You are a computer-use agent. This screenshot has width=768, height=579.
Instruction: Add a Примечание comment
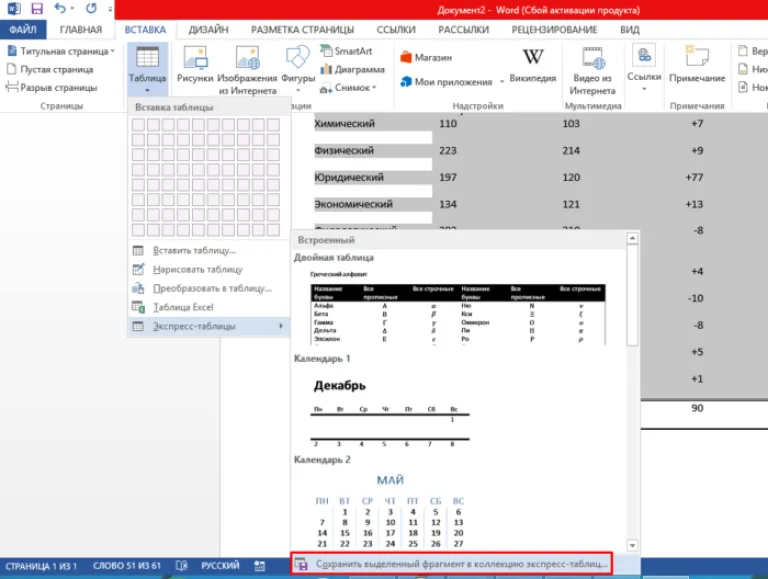coord(697,64)
